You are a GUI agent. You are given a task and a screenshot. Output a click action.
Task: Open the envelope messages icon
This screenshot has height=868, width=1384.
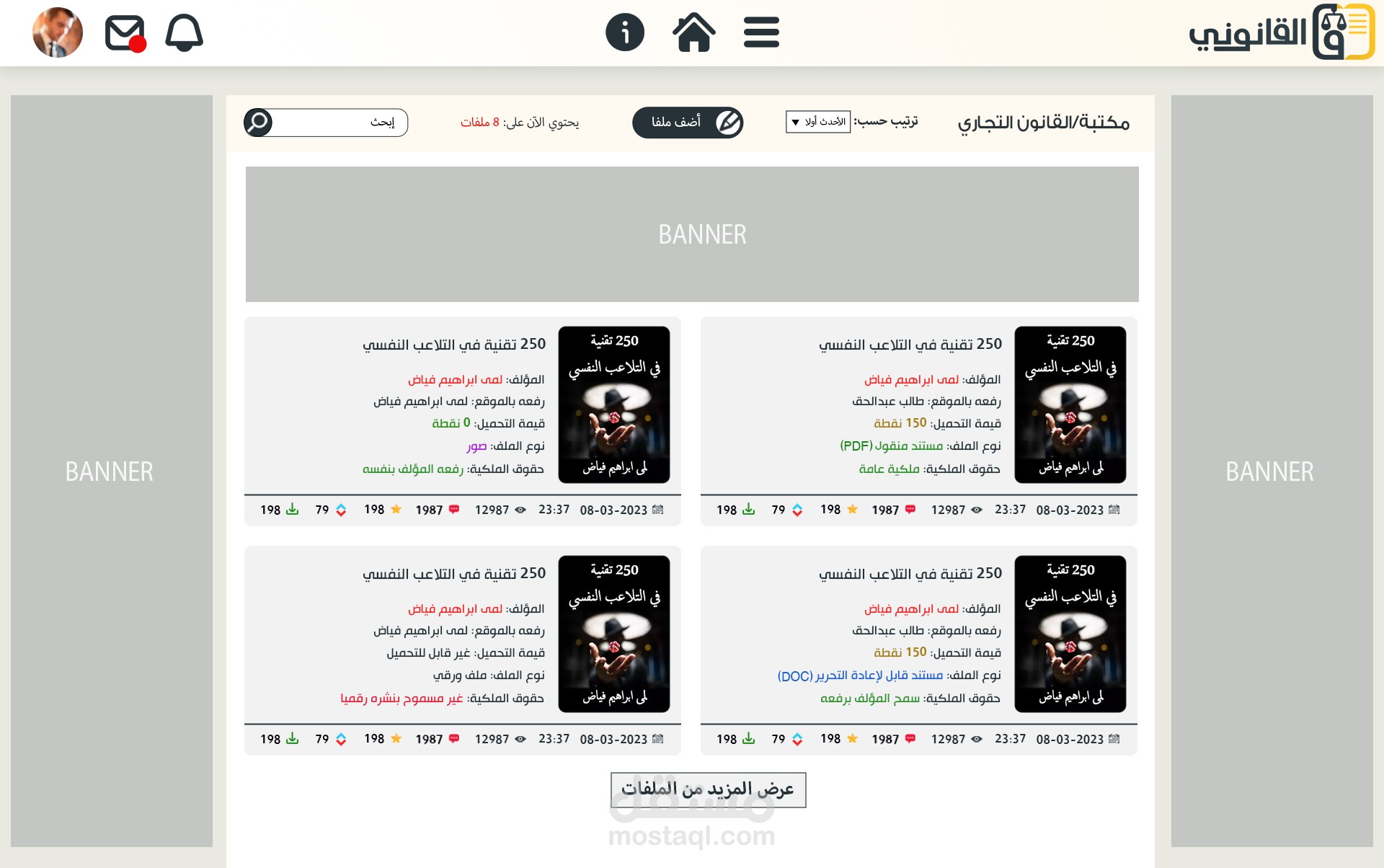point(125,33)
